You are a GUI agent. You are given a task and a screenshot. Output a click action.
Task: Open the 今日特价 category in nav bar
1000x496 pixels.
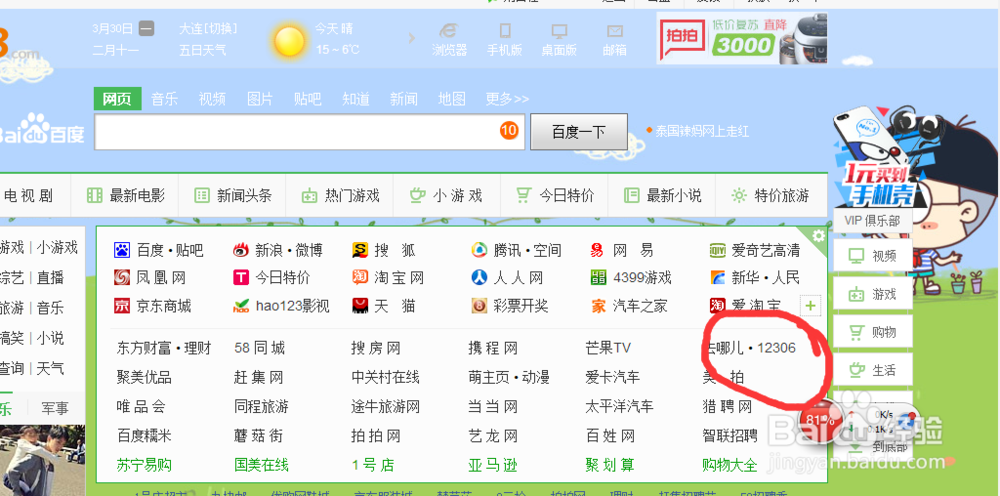tap(555, 196)
